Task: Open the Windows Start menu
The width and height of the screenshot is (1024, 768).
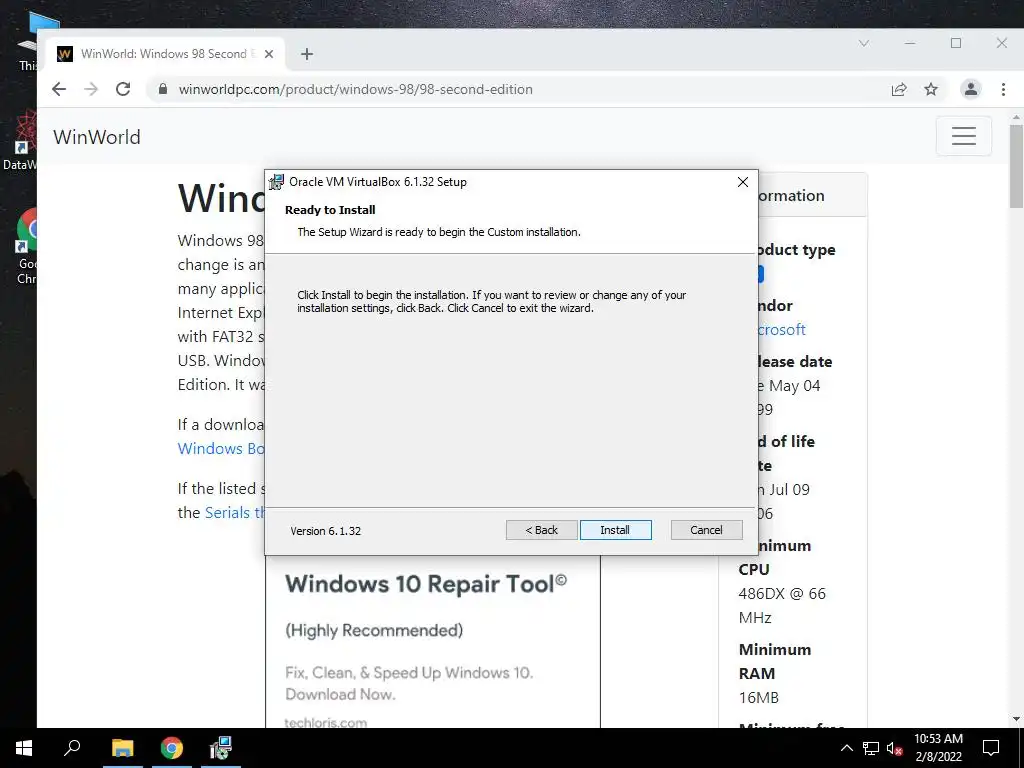Action: click(x=24, y=748)
